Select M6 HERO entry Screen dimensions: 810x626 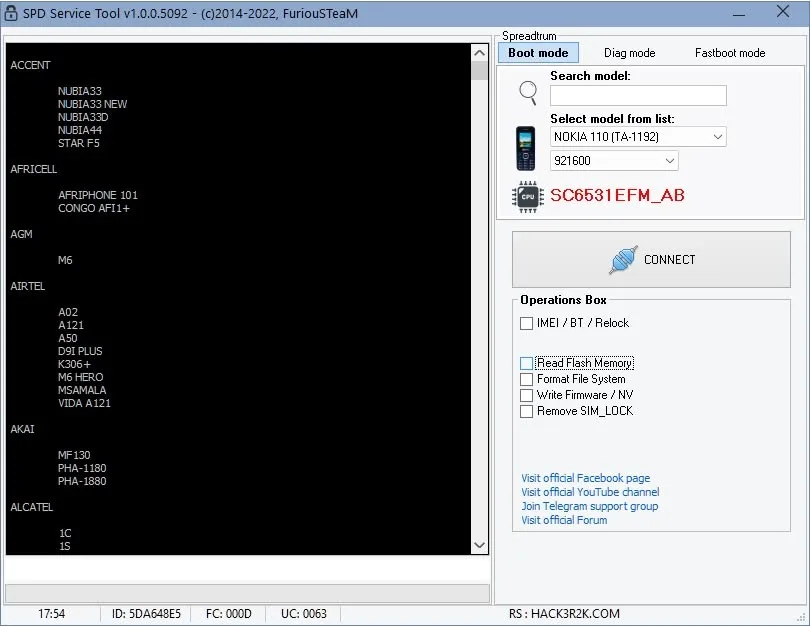coord(81,377)
